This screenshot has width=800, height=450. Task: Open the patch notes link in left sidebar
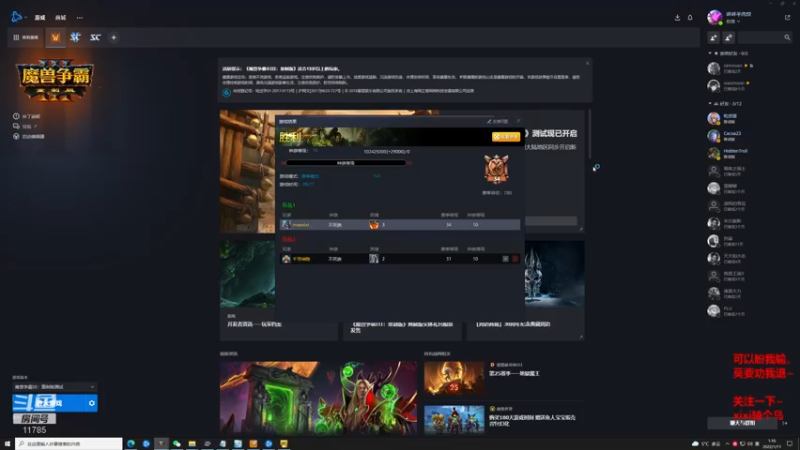pos(27,116)
